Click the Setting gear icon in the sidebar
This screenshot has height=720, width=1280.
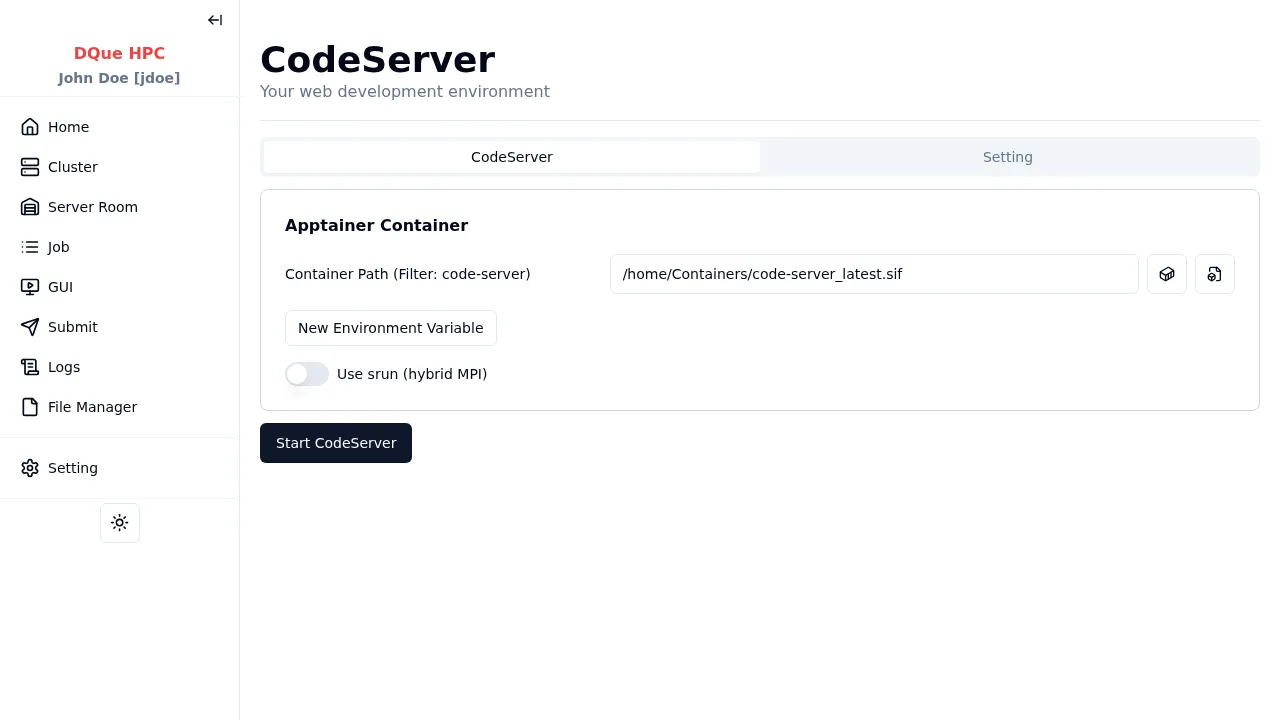pyautogui.click(x=30, y=468)
